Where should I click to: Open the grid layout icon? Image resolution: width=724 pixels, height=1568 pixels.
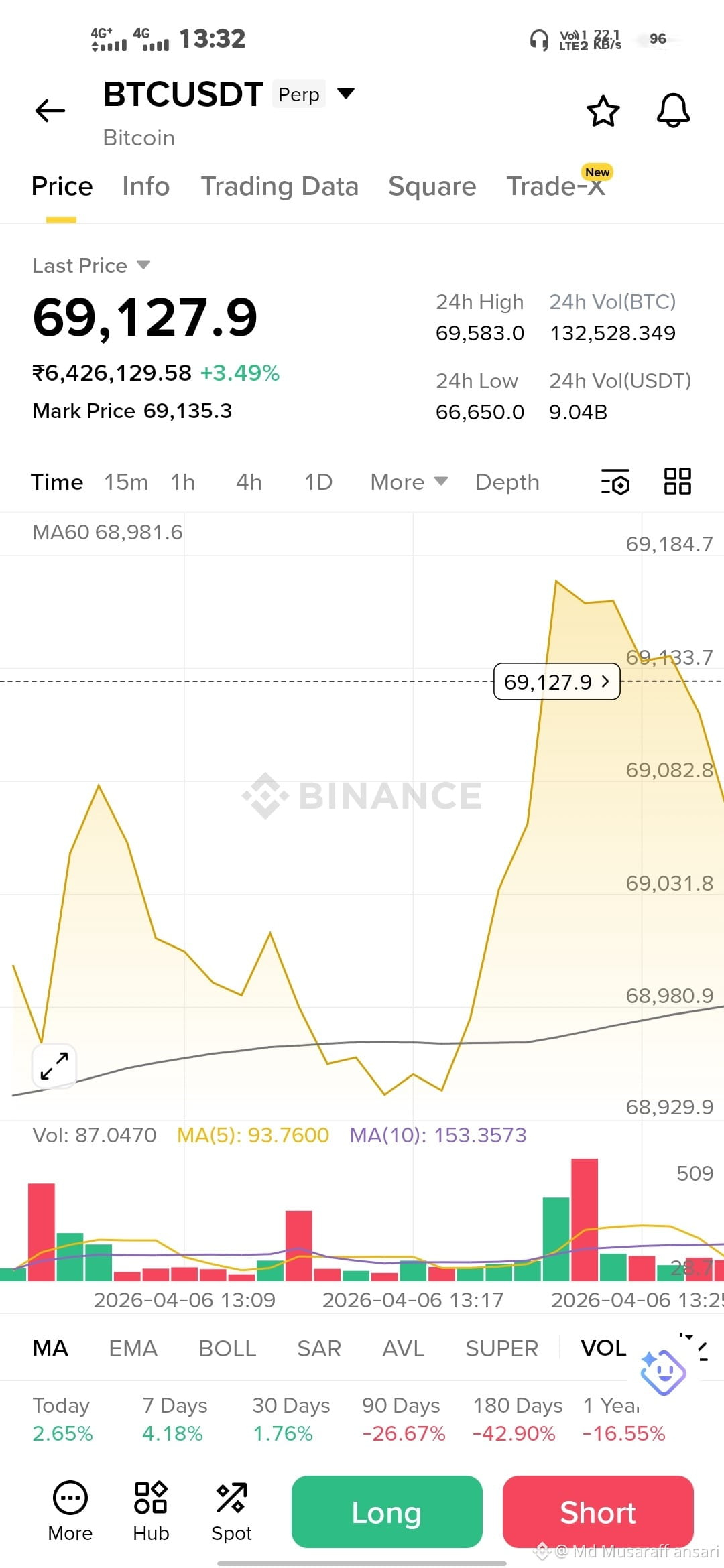(x=677, y=481)
